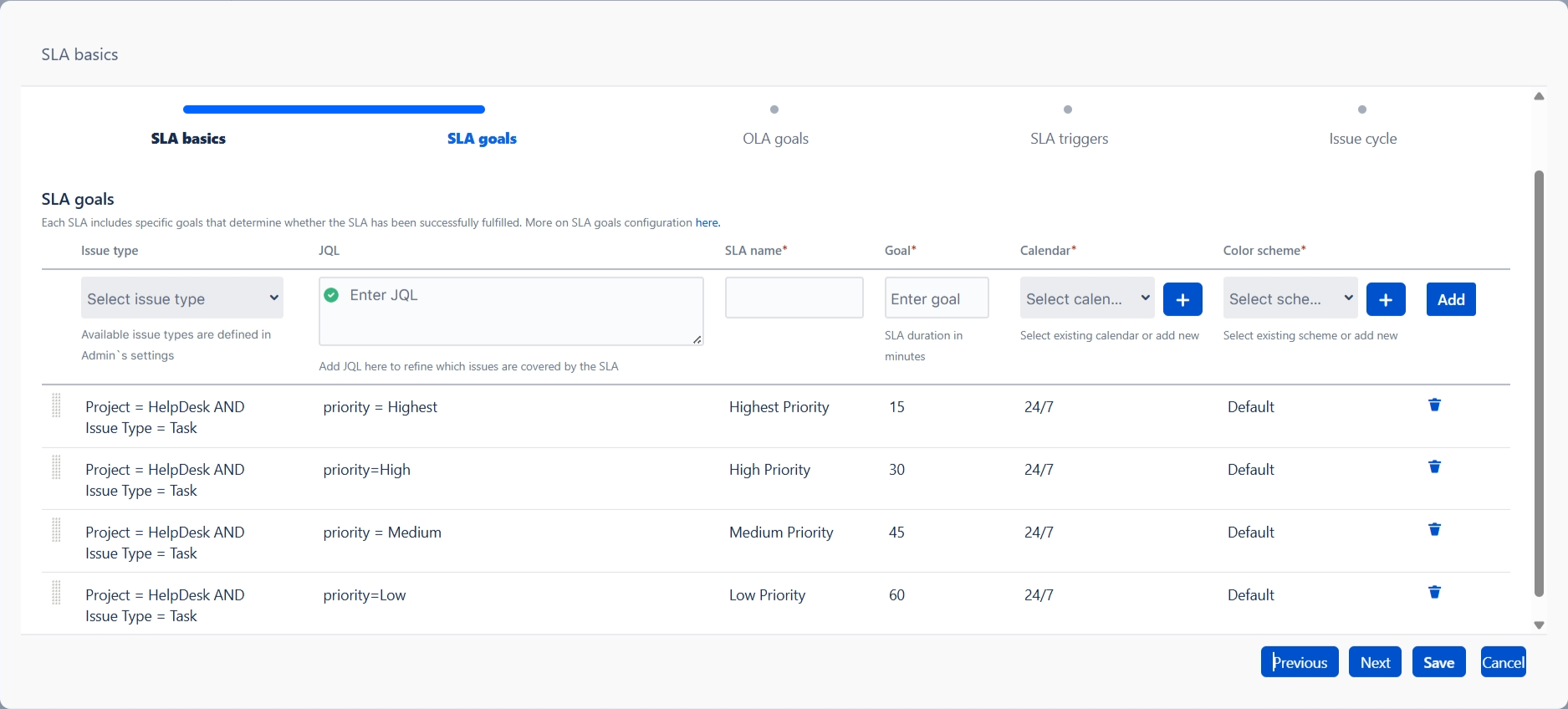Open the Issue cycle step
The height and width of the screenshot is (709, 1568).
(x=1362, y=139)
